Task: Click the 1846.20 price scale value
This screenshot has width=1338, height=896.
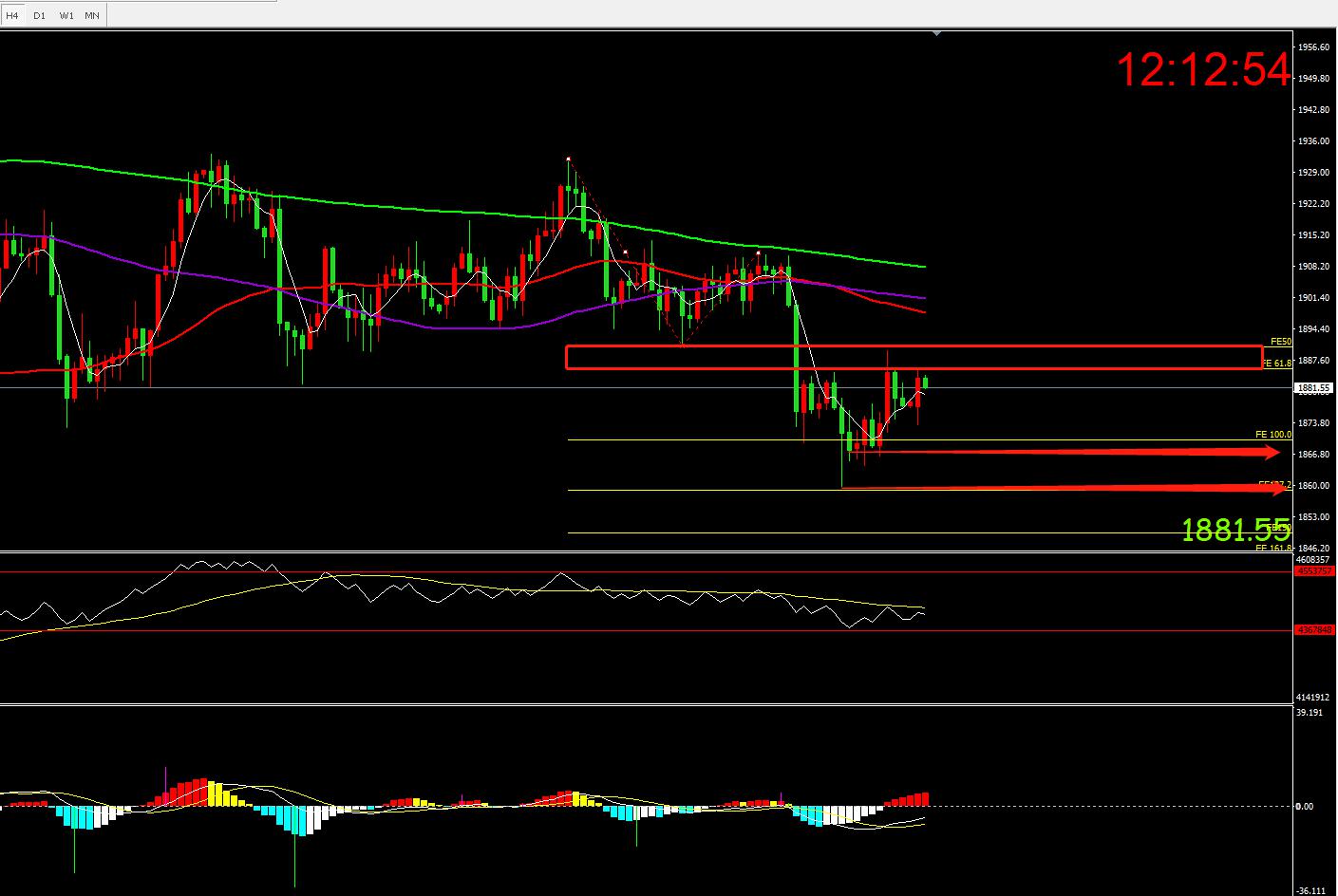Action: pos(1312,548)
